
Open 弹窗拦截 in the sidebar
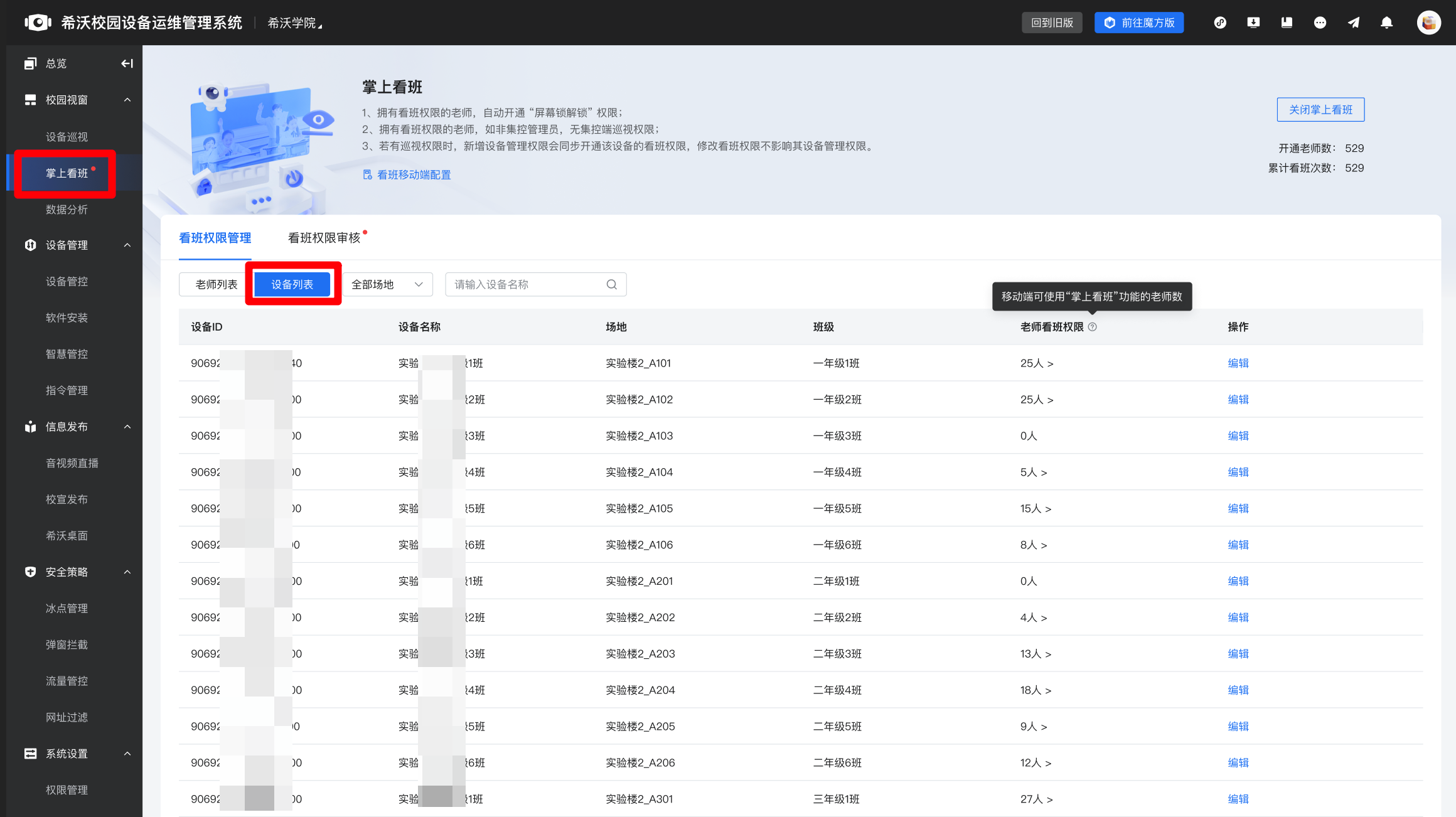(x=67, y=644)
